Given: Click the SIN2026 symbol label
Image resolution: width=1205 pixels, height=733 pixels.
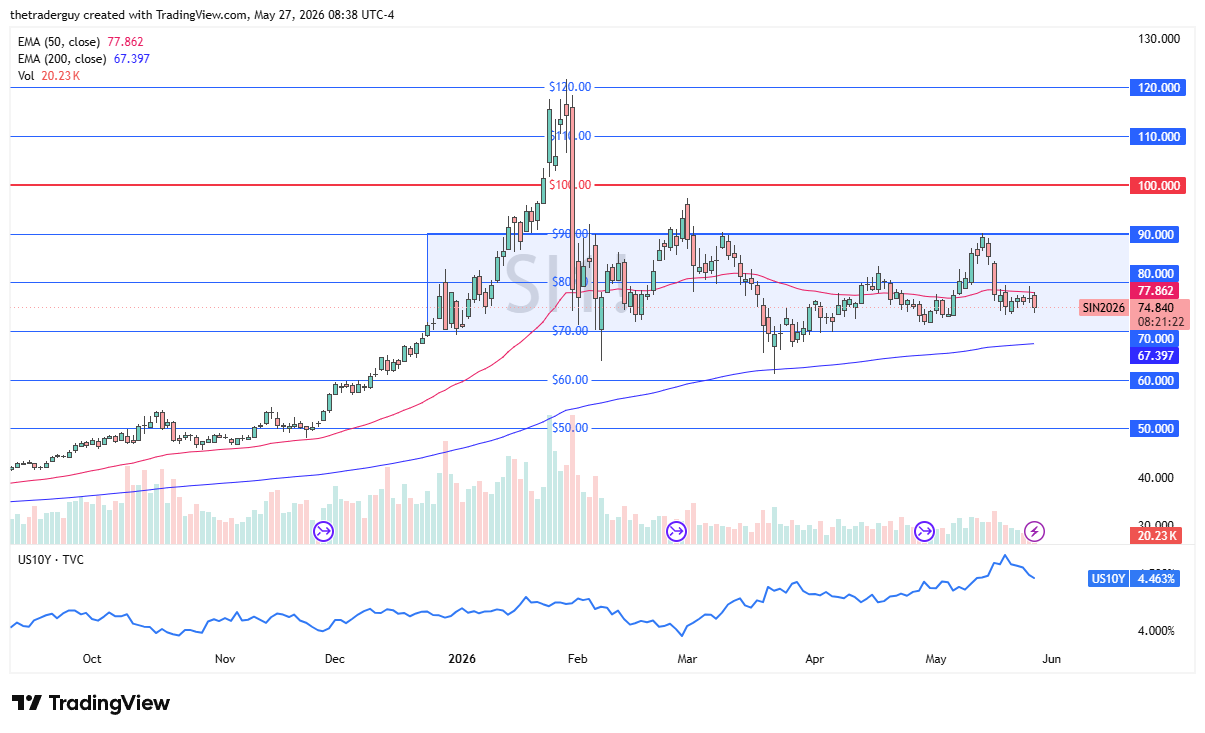Looking at the screenshot, I should 1103,308.
